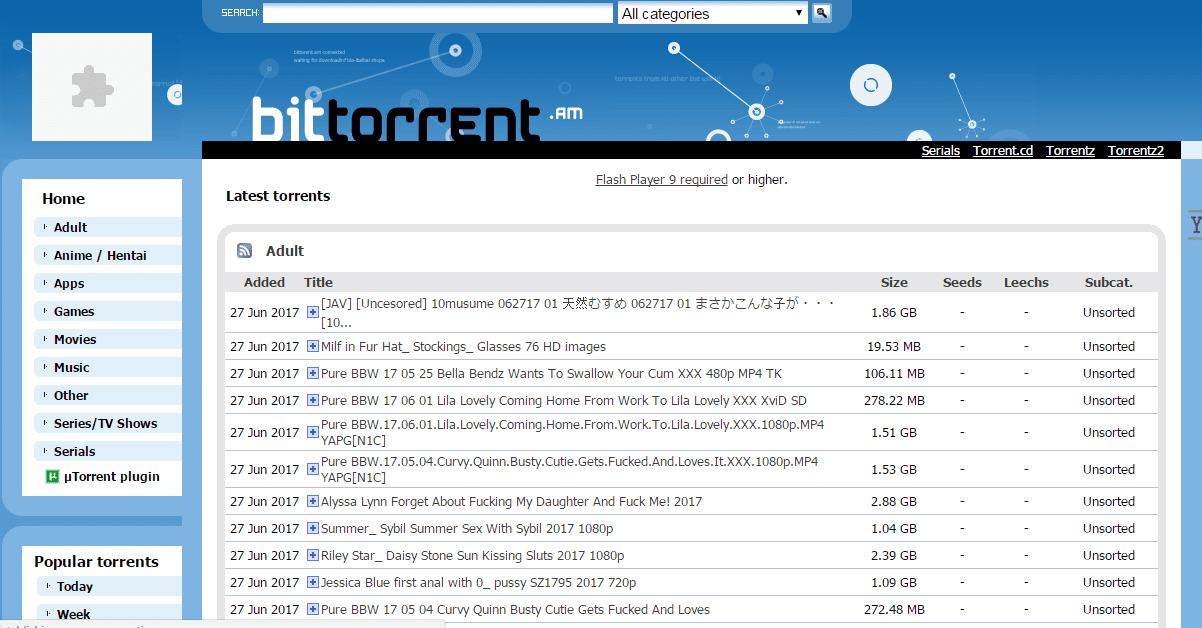Expand plus icon for Curvy Quinn 272.48 MB row
This screenshot has height=628, width=1202.
[313, 609]
